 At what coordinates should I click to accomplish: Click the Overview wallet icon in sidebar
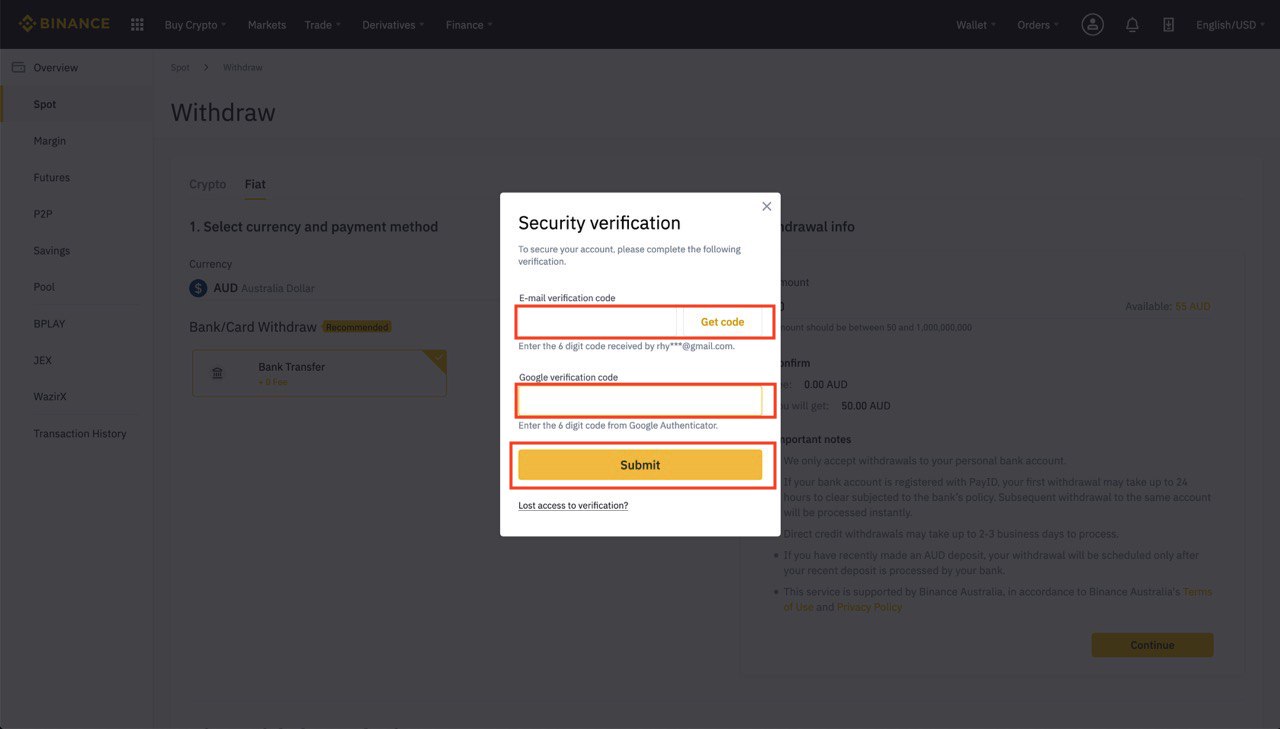pos(18,67)
